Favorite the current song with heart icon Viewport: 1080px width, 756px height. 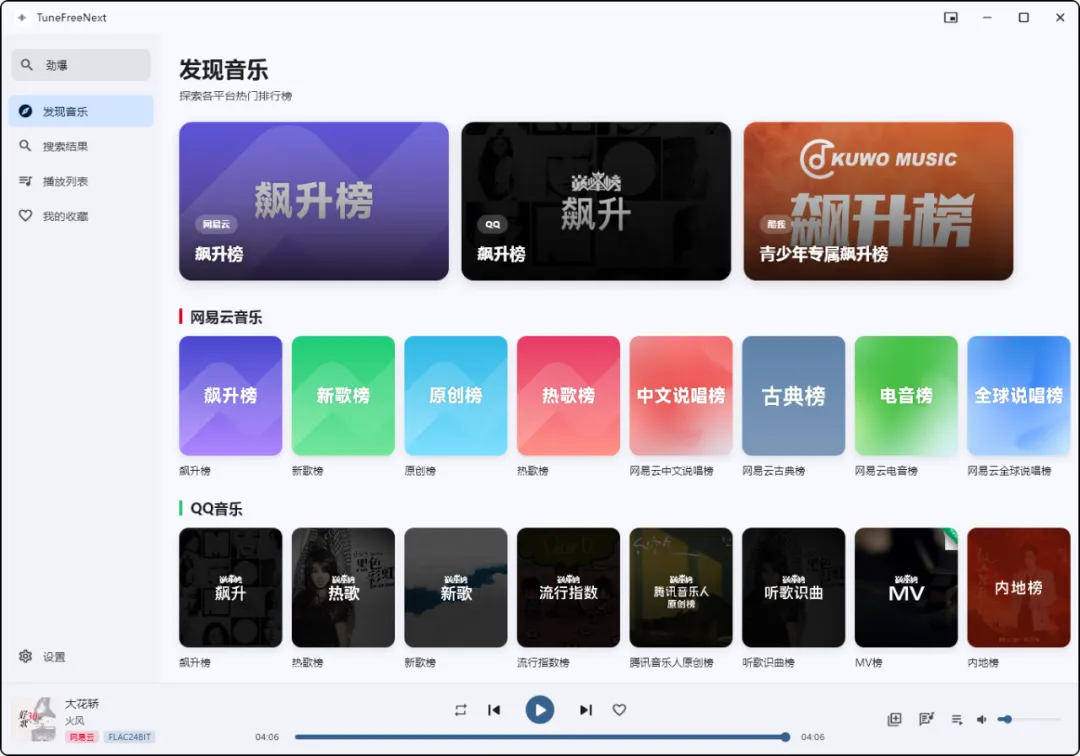[x=619, y=710]
